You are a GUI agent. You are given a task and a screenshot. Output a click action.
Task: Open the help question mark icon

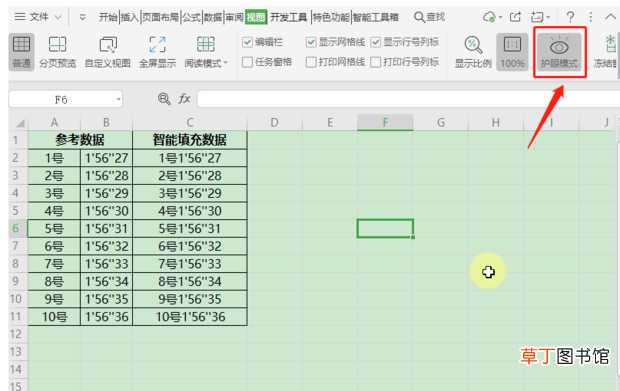[570, 17]
